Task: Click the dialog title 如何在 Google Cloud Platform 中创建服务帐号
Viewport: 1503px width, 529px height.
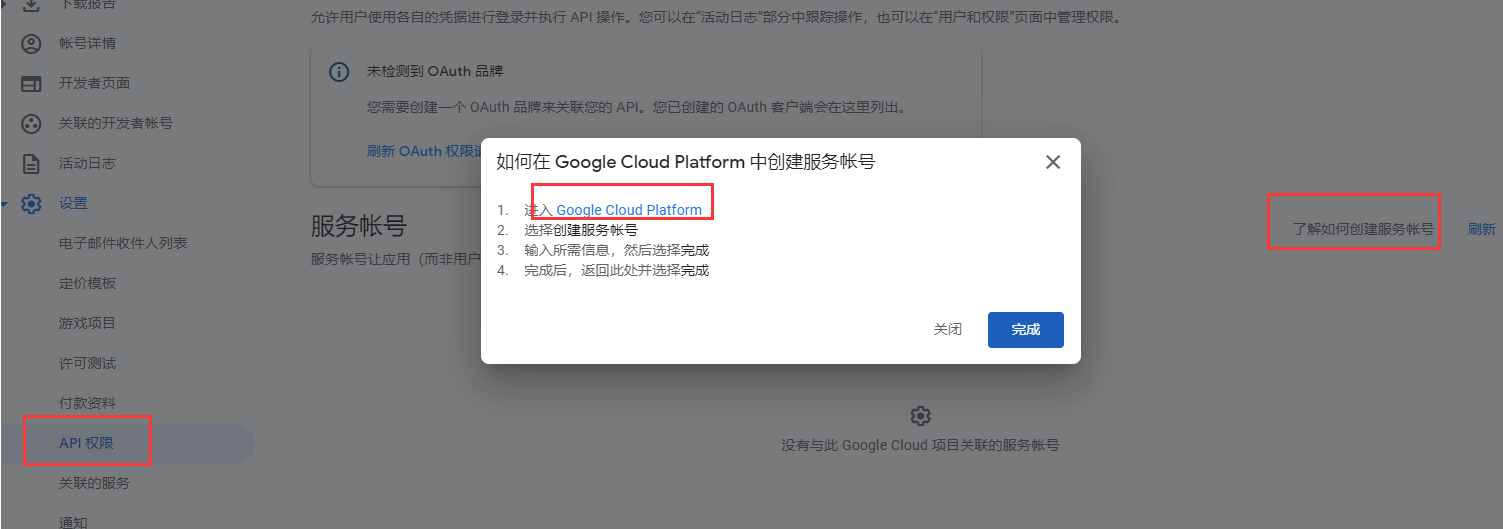Action: 686,162
